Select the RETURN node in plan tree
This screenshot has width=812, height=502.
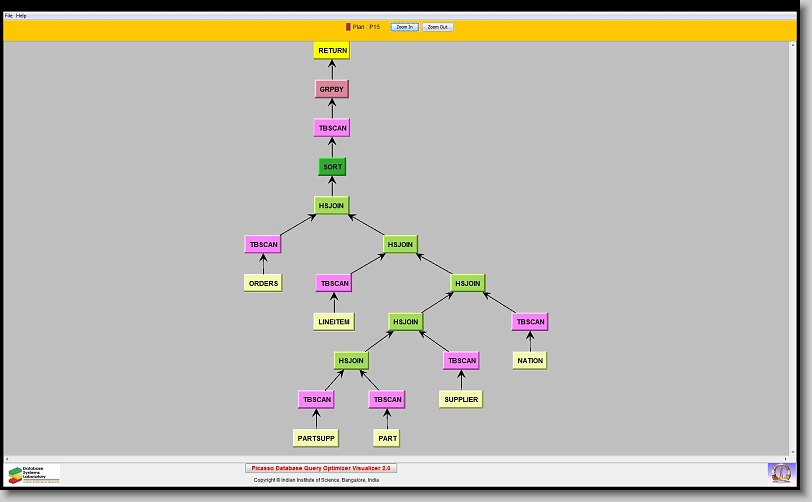tap(332, 50)
